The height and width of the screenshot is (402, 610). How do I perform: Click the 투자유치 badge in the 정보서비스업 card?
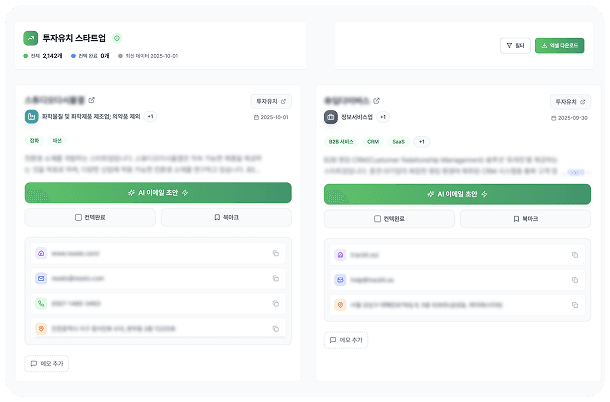click(570, 102)
